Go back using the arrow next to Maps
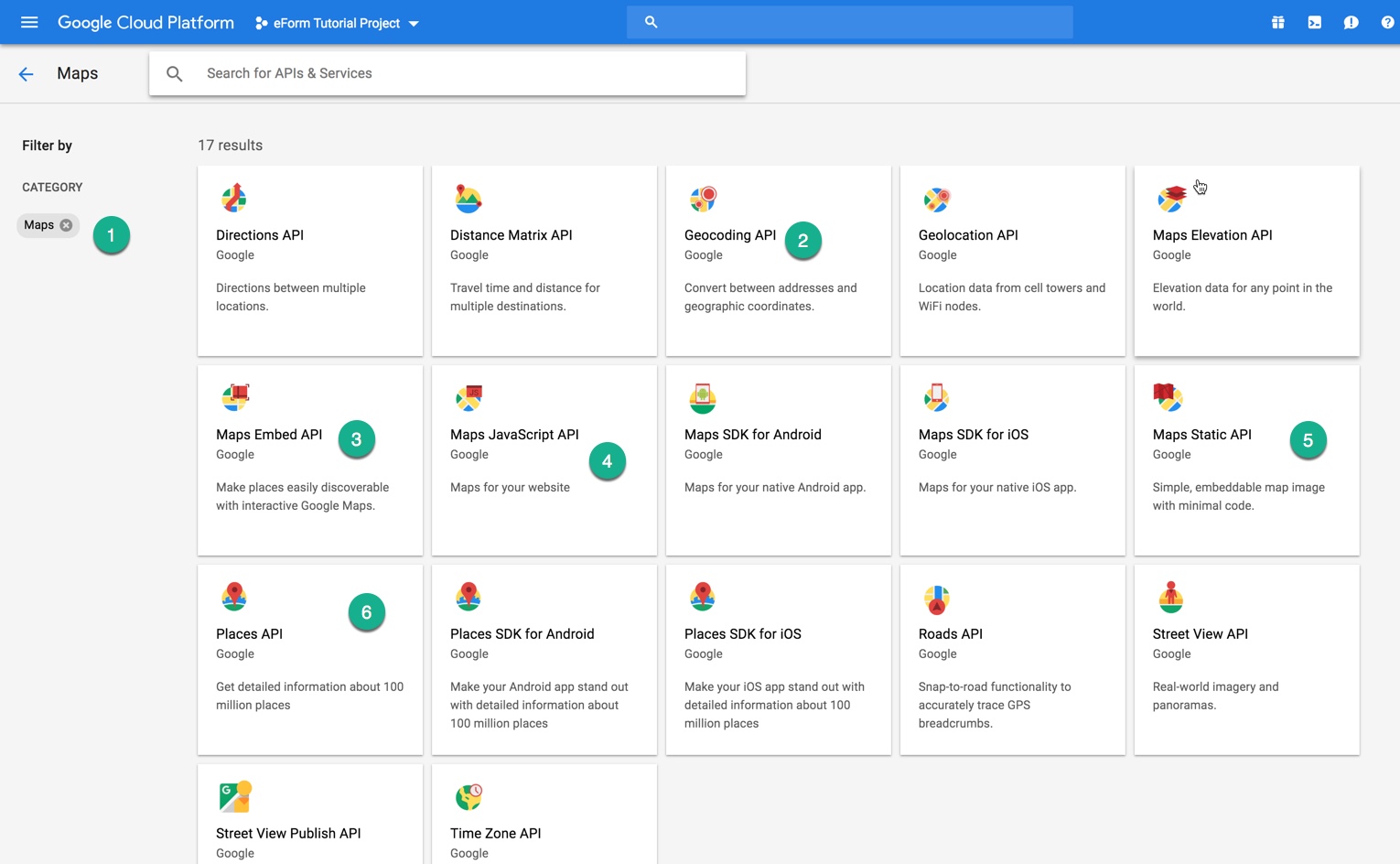Screen dimensions: 1400x864 26,74
